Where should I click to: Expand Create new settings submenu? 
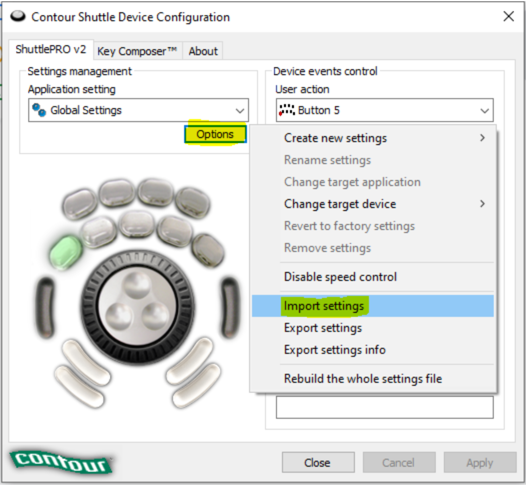point(373,138)
